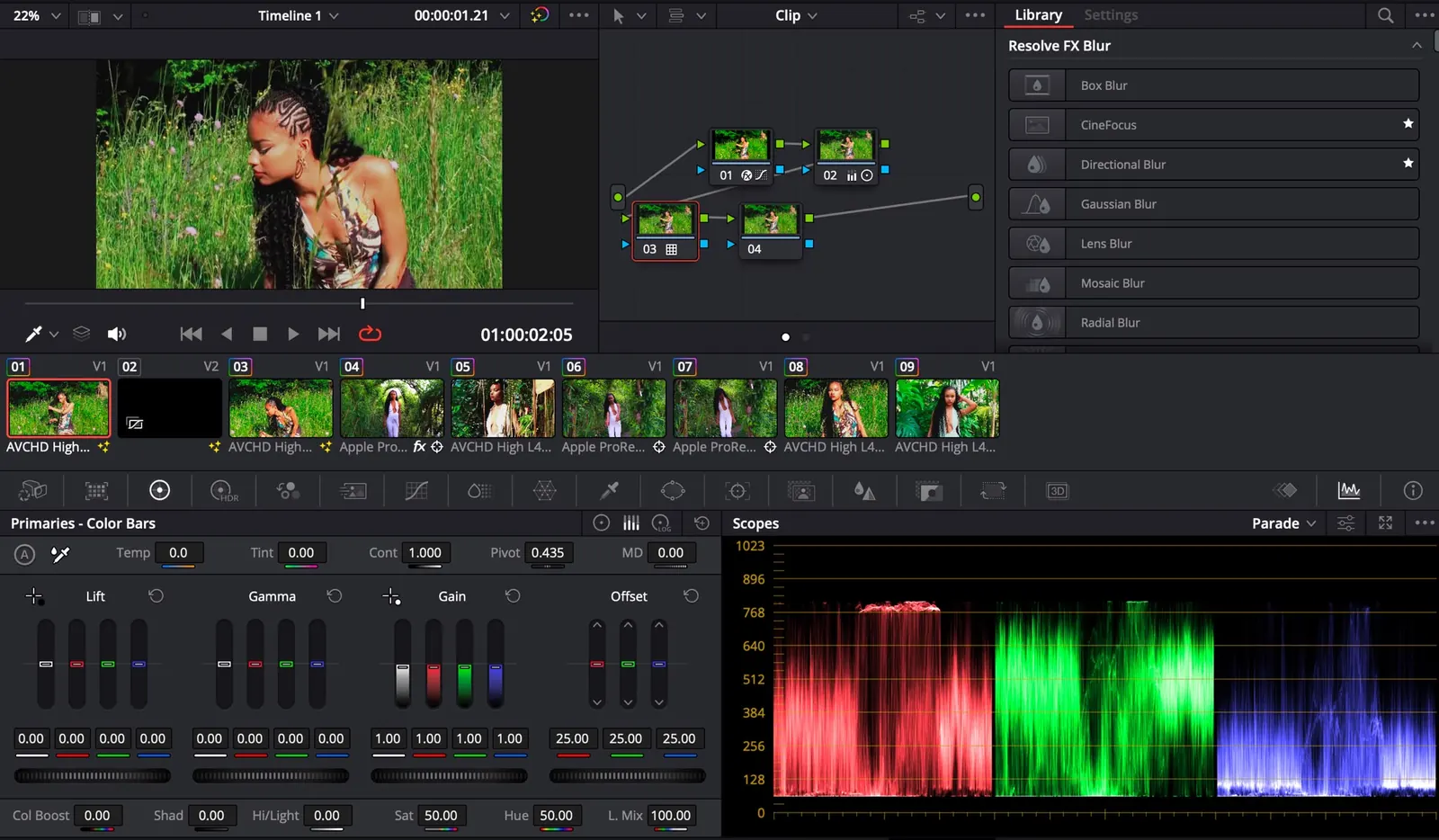This screenshot has width=1439, height=840.
Task: Switch to the Settings tab
Action: pyautogui.click(x=1111, y=15)
